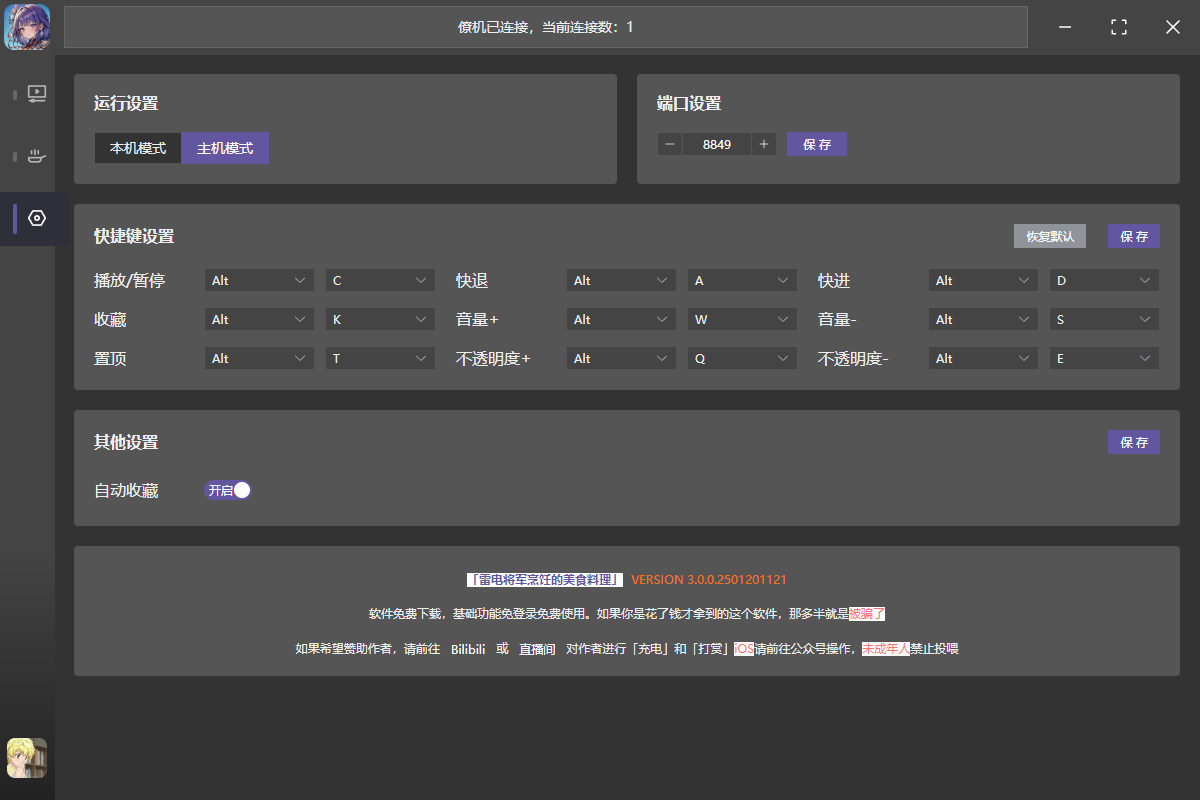
Task: Click the blonde character avatar at bottom-left
Action: (x=27, y=758)
